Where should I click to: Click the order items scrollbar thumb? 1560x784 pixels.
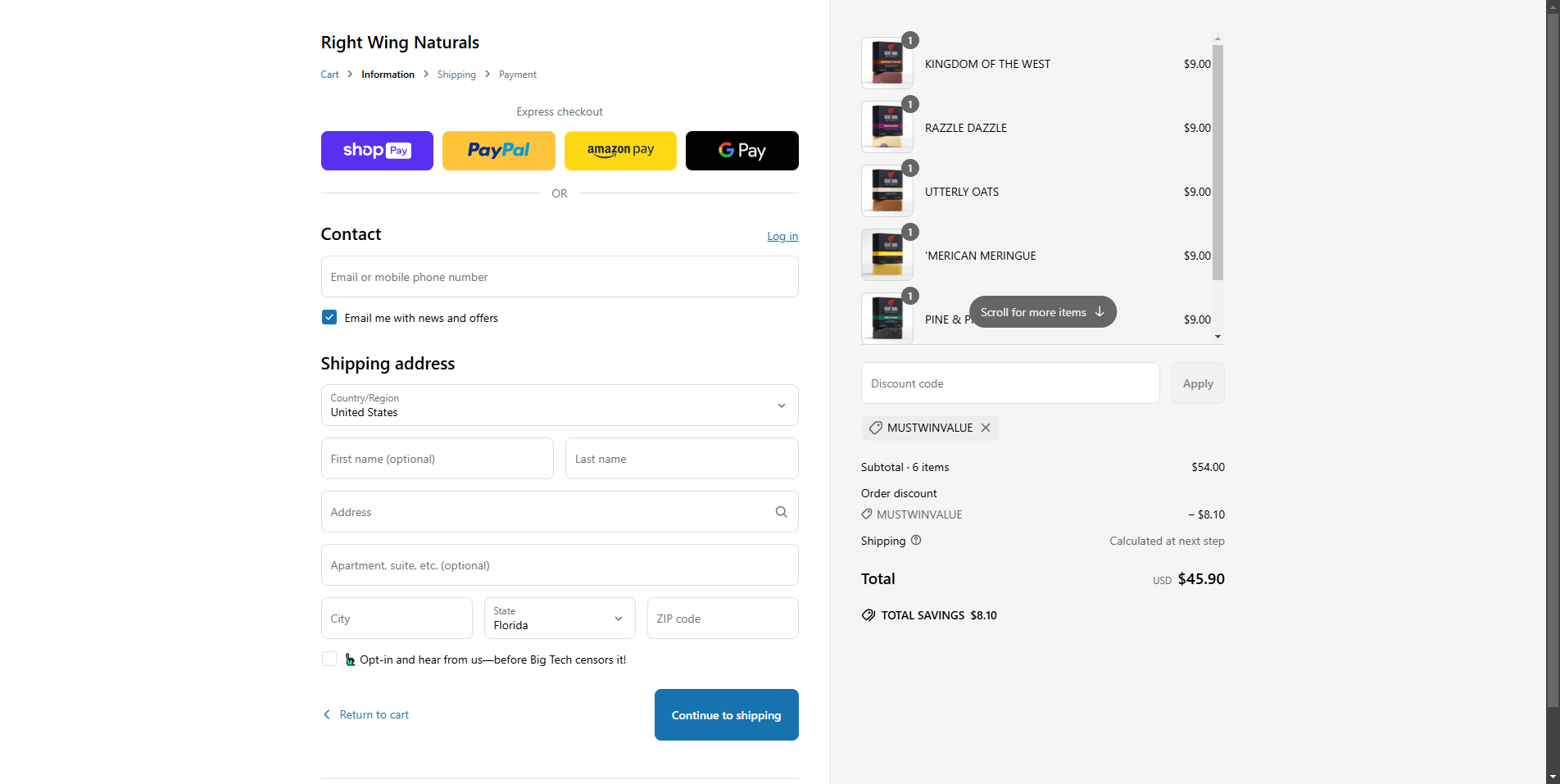[1218, 162]
